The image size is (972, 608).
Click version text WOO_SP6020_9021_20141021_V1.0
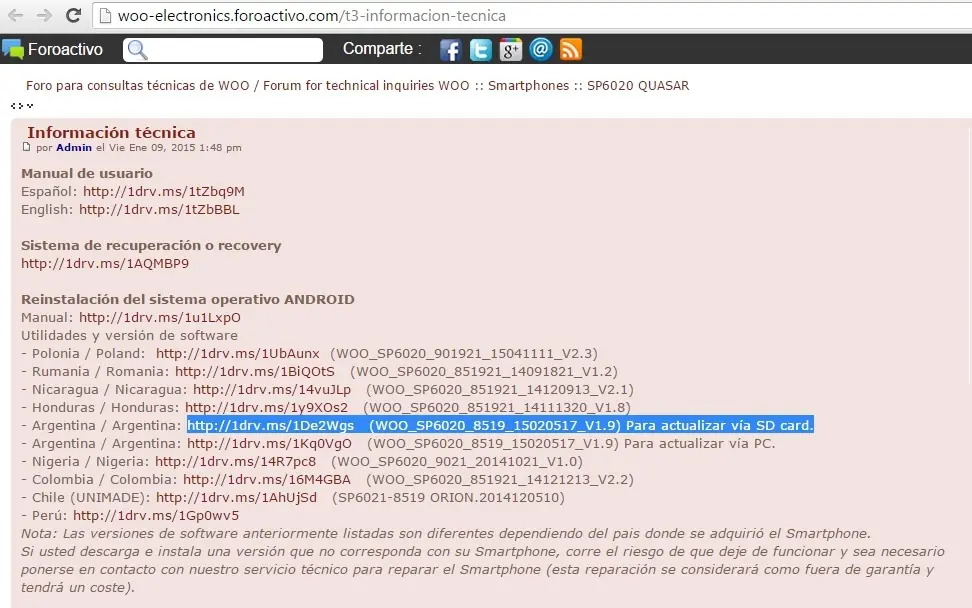[457, 461]
